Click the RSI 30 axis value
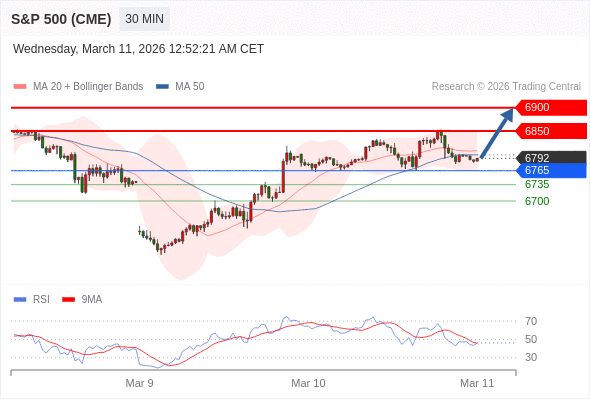590x400 pixels. pos(531,357)
